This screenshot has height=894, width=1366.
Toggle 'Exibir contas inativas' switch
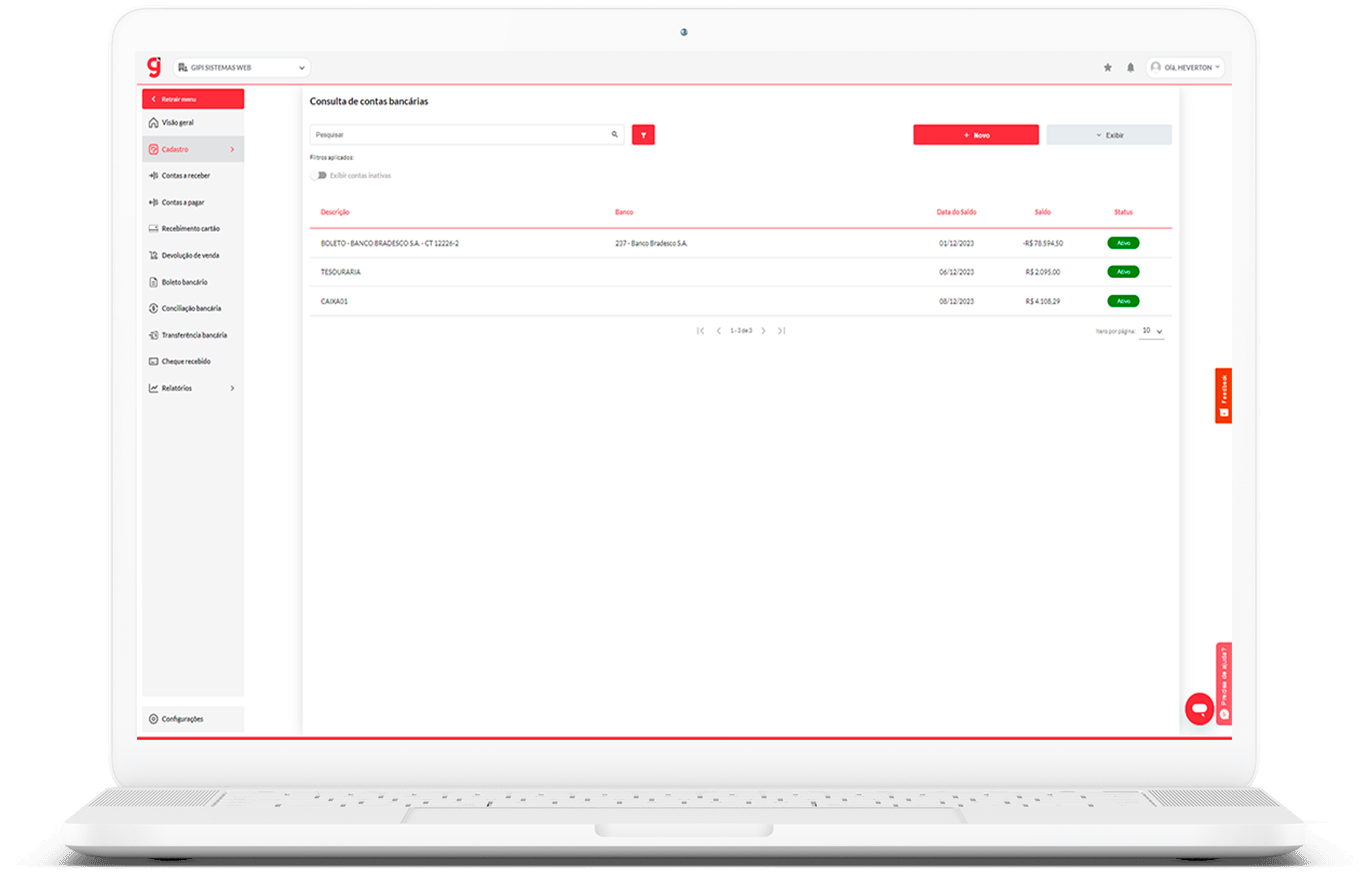coord(319,175)
